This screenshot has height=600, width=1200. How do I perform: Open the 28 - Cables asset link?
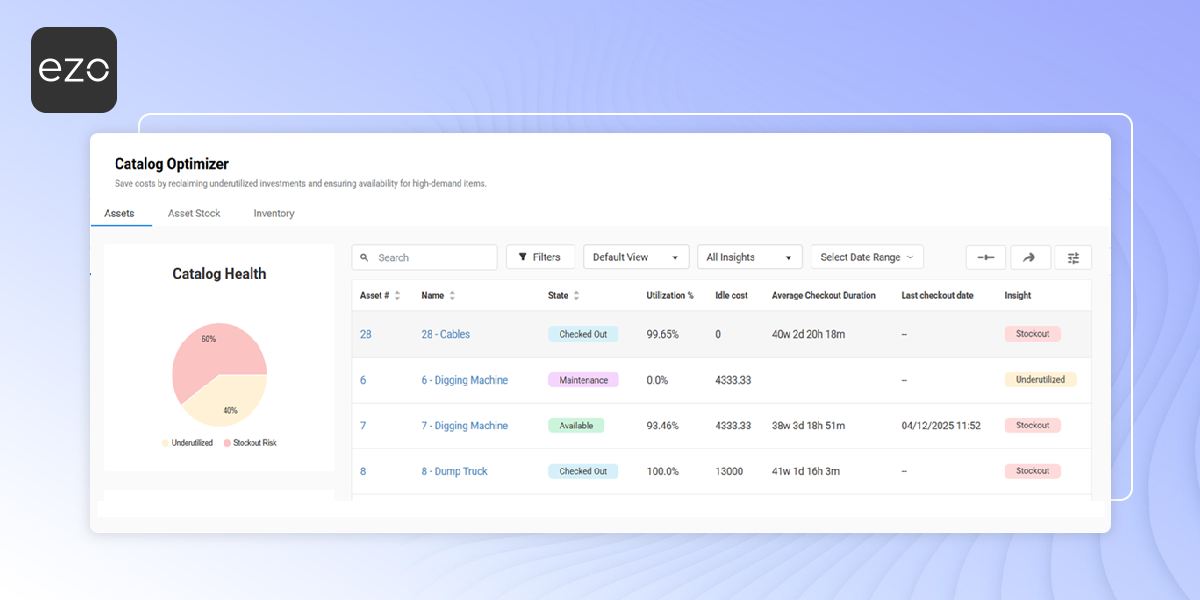(444, 334)
